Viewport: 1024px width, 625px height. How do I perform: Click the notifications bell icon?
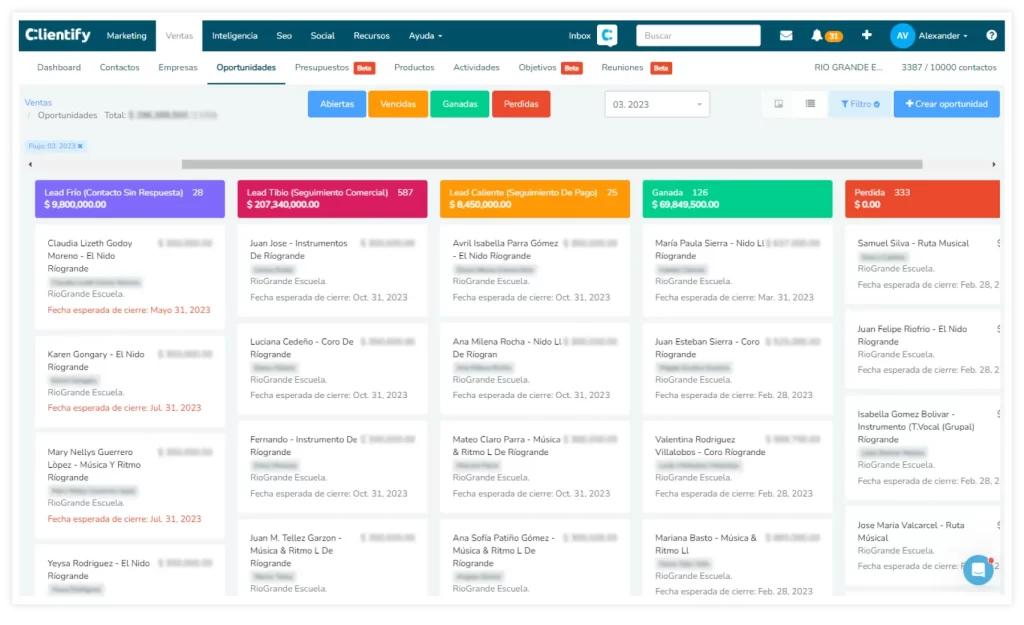click(x=817, y=36)
